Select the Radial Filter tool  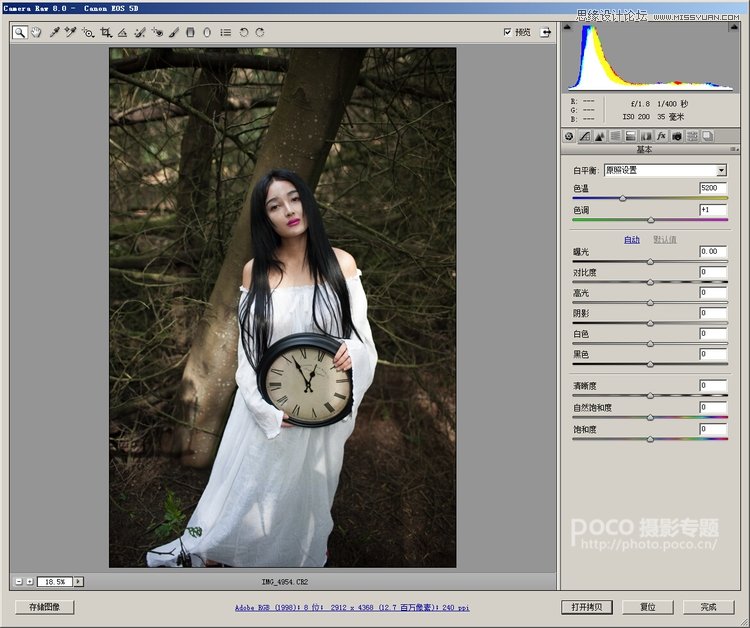click(x=207, y=33)
